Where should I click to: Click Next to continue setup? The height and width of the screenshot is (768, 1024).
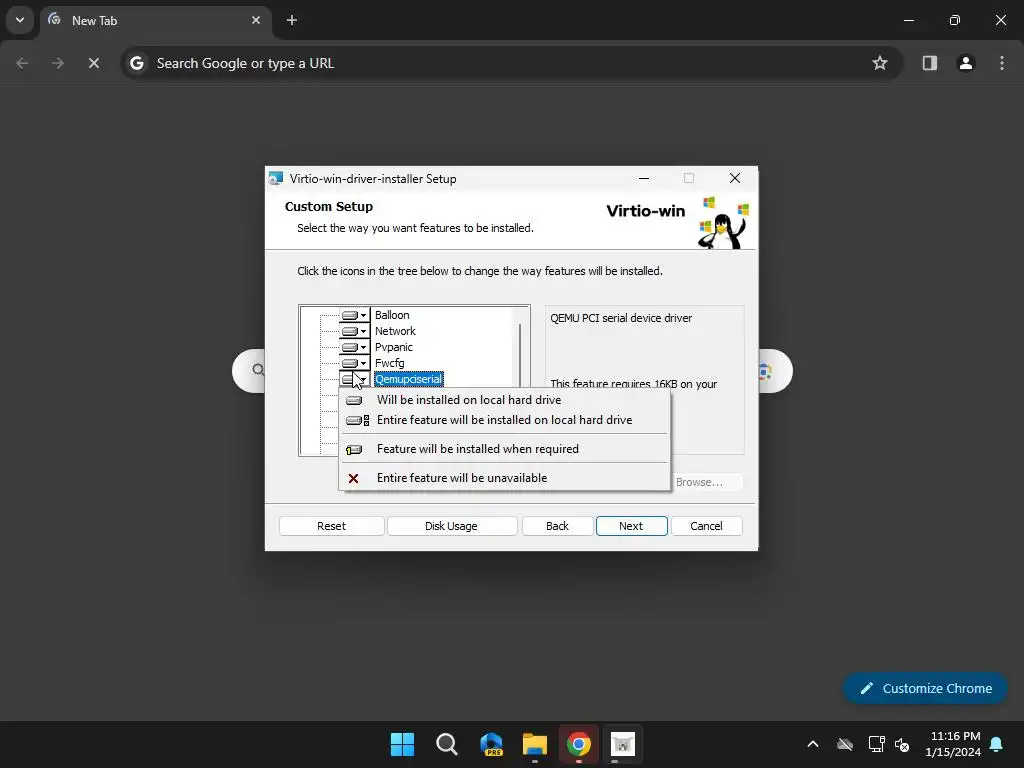(631, 526)
